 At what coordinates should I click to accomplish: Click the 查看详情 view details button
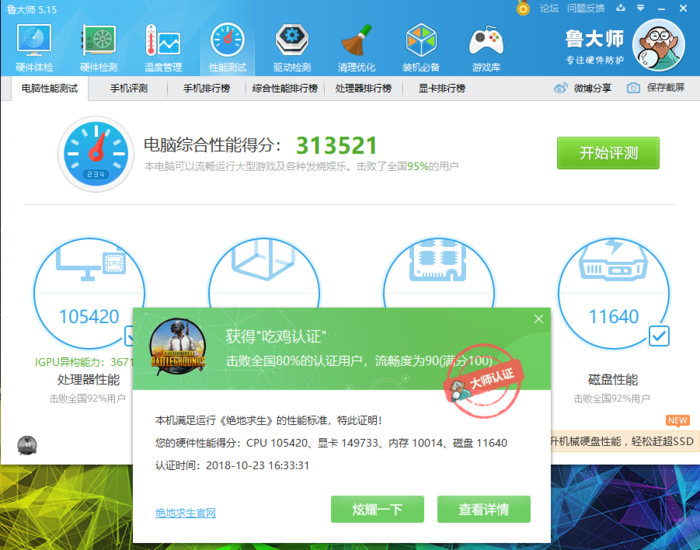click(x=484, y=509)
